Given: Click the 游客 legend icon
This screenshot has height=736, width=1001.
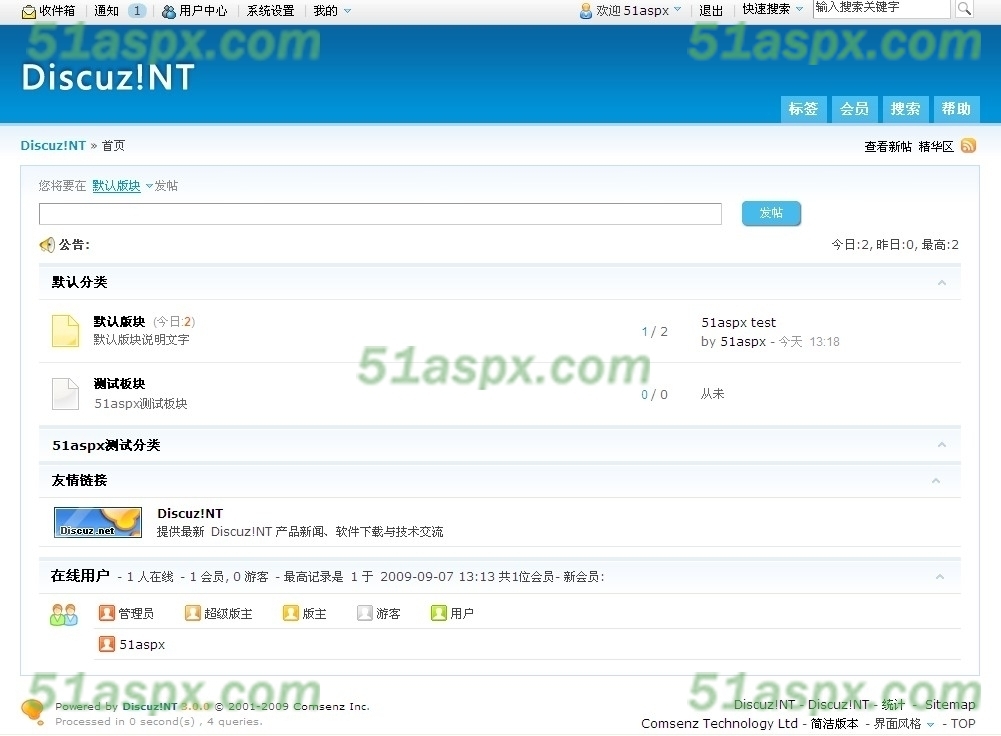Looking at the screenshot, I should pos(365,613).
